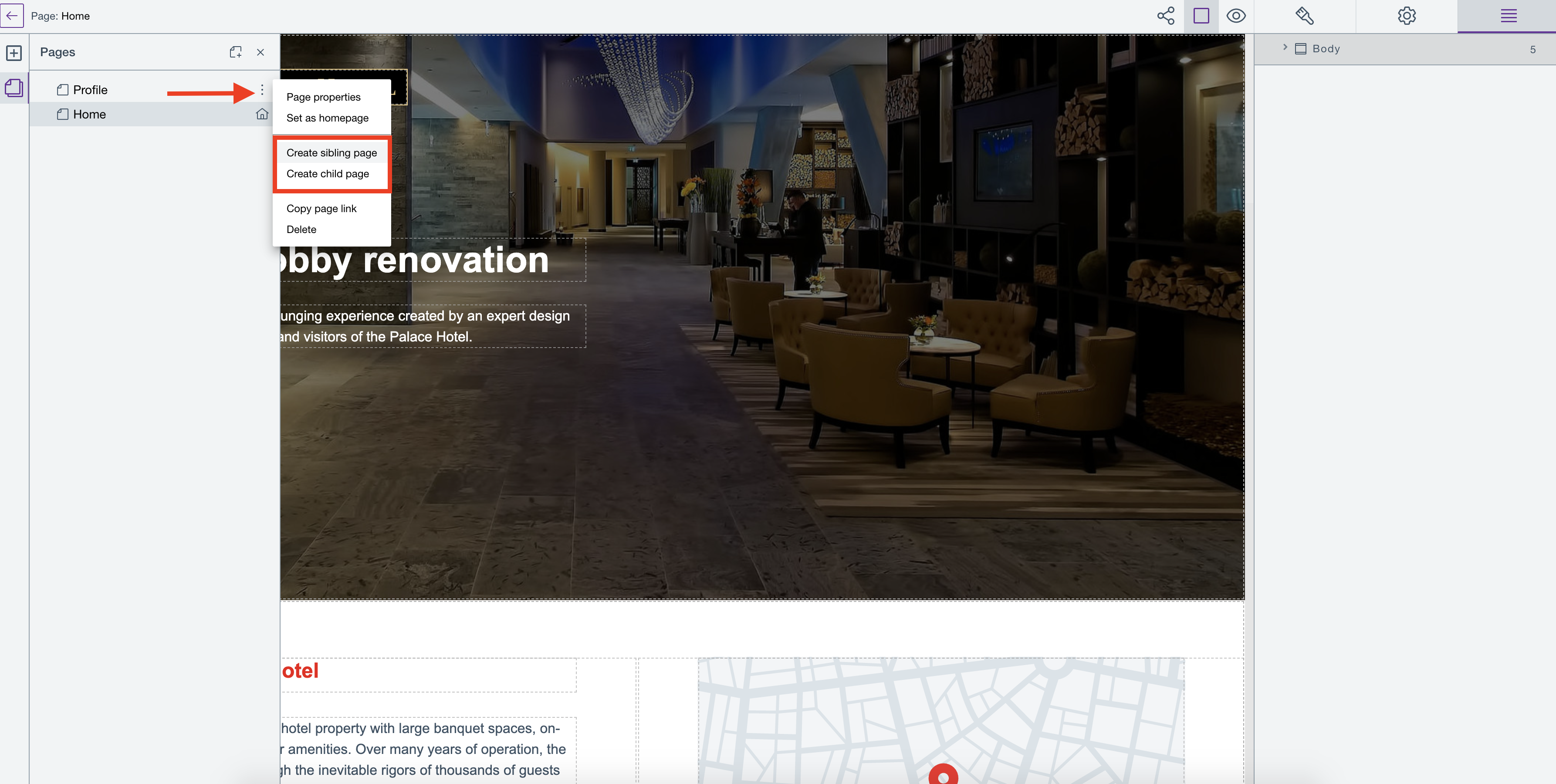Choose Page properties from context menu
Screen dimensions: 1556x784
coord(323,97)
